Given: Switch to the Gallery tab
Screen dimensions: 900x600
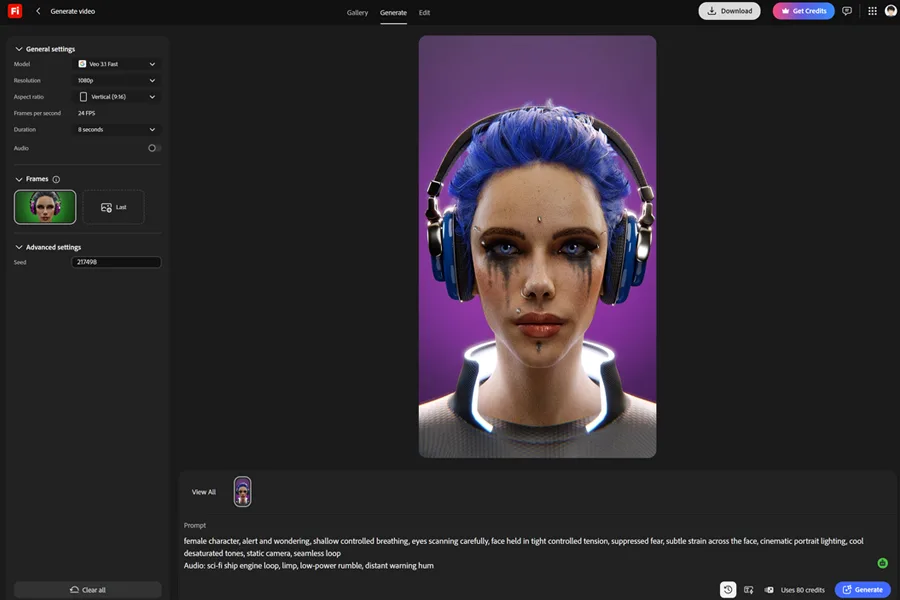Looking at the screenshot, I should click(x=357, y=13).
